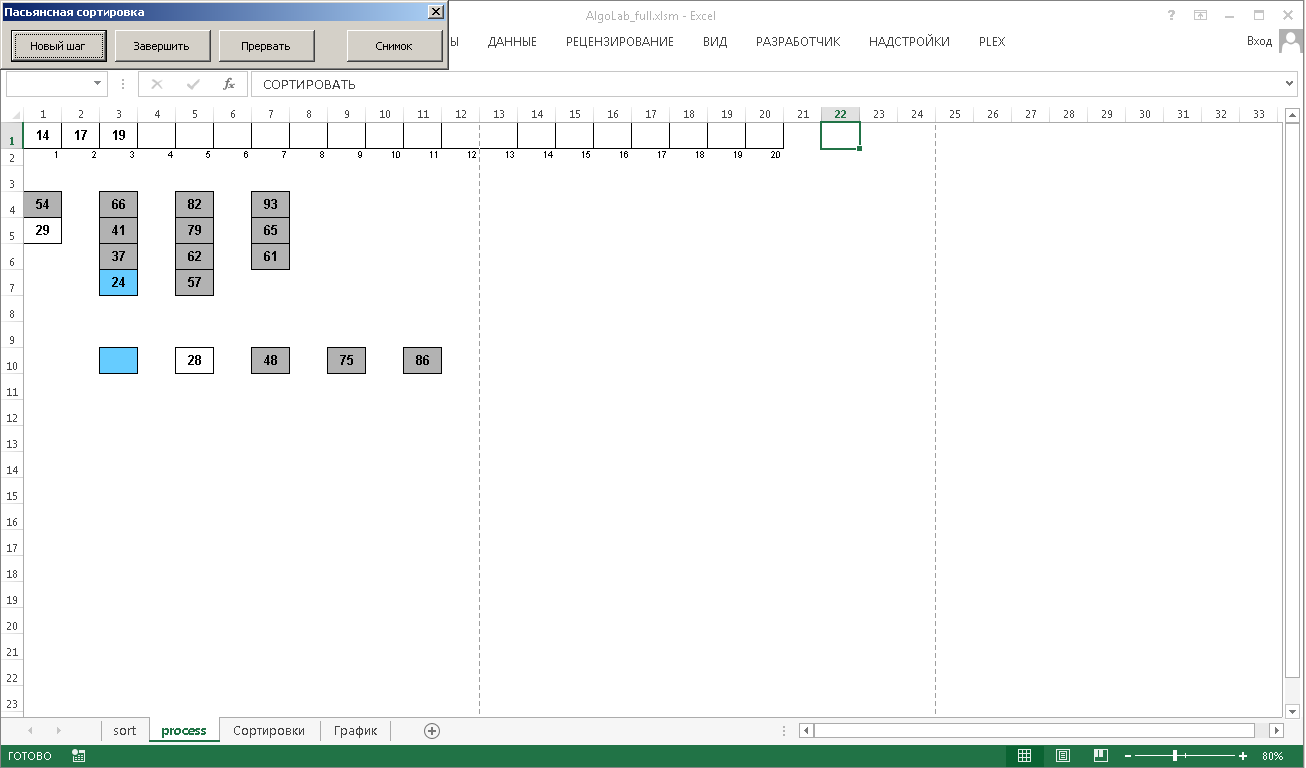Click the macro recording status bar icon
Screen dimensions: 1306x768
(79, 756)
